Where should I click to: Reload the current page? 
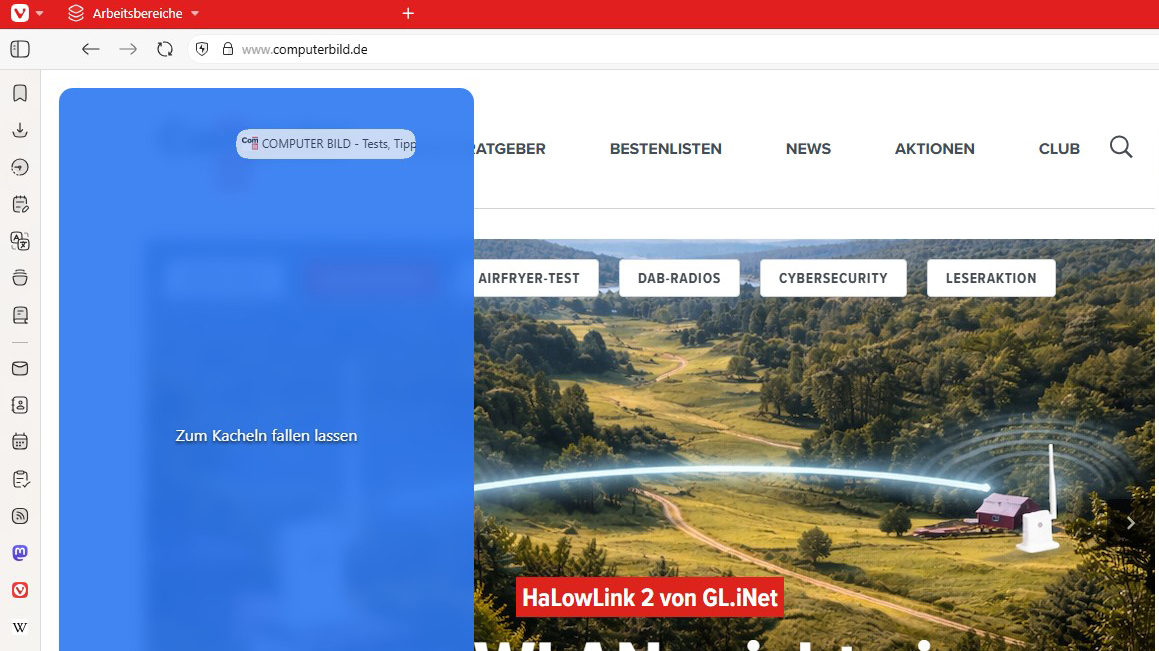click(165, 49)
